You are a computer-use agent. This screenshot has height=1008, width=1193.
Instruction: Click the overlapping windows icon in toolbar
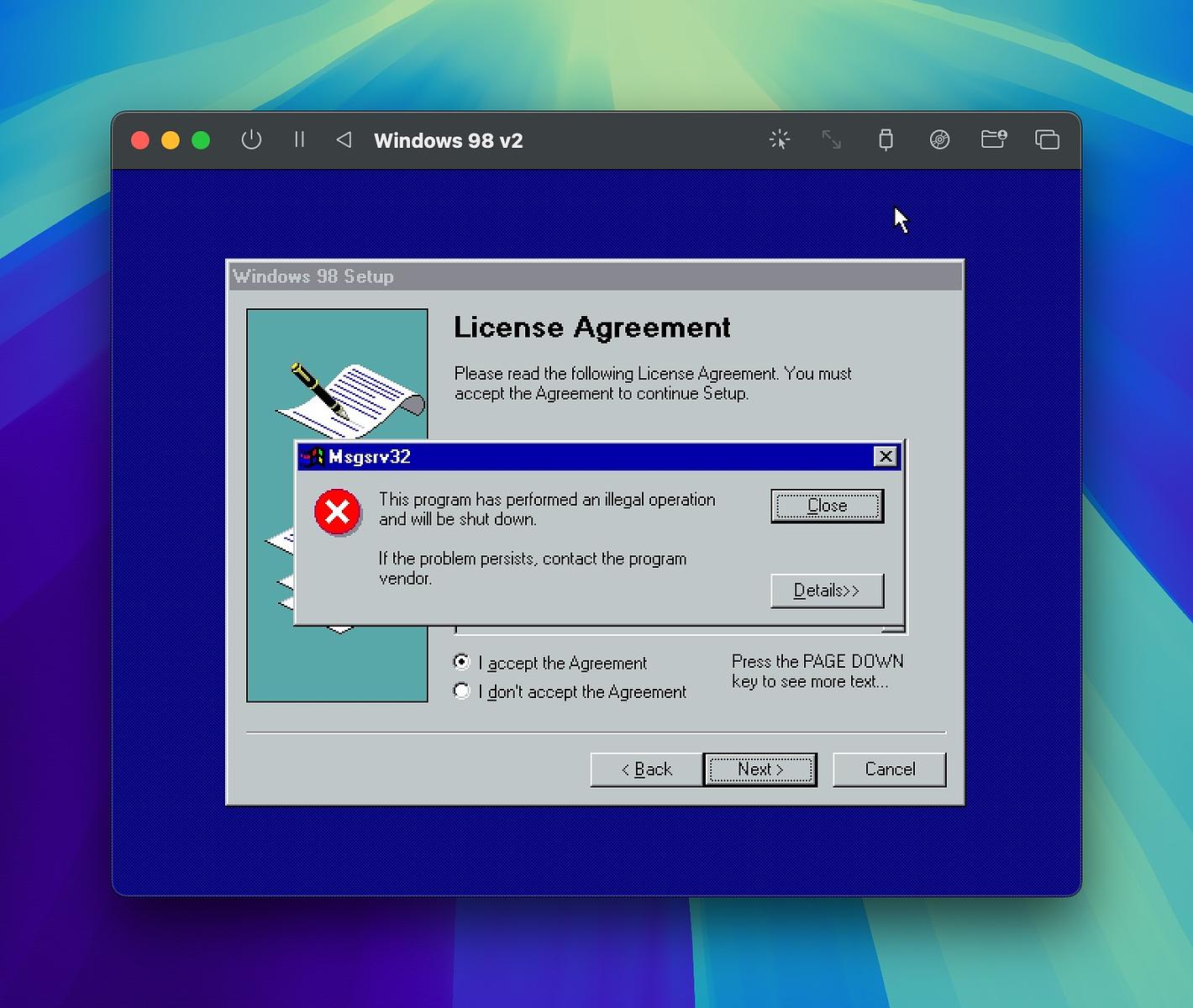pos(1047,139)
